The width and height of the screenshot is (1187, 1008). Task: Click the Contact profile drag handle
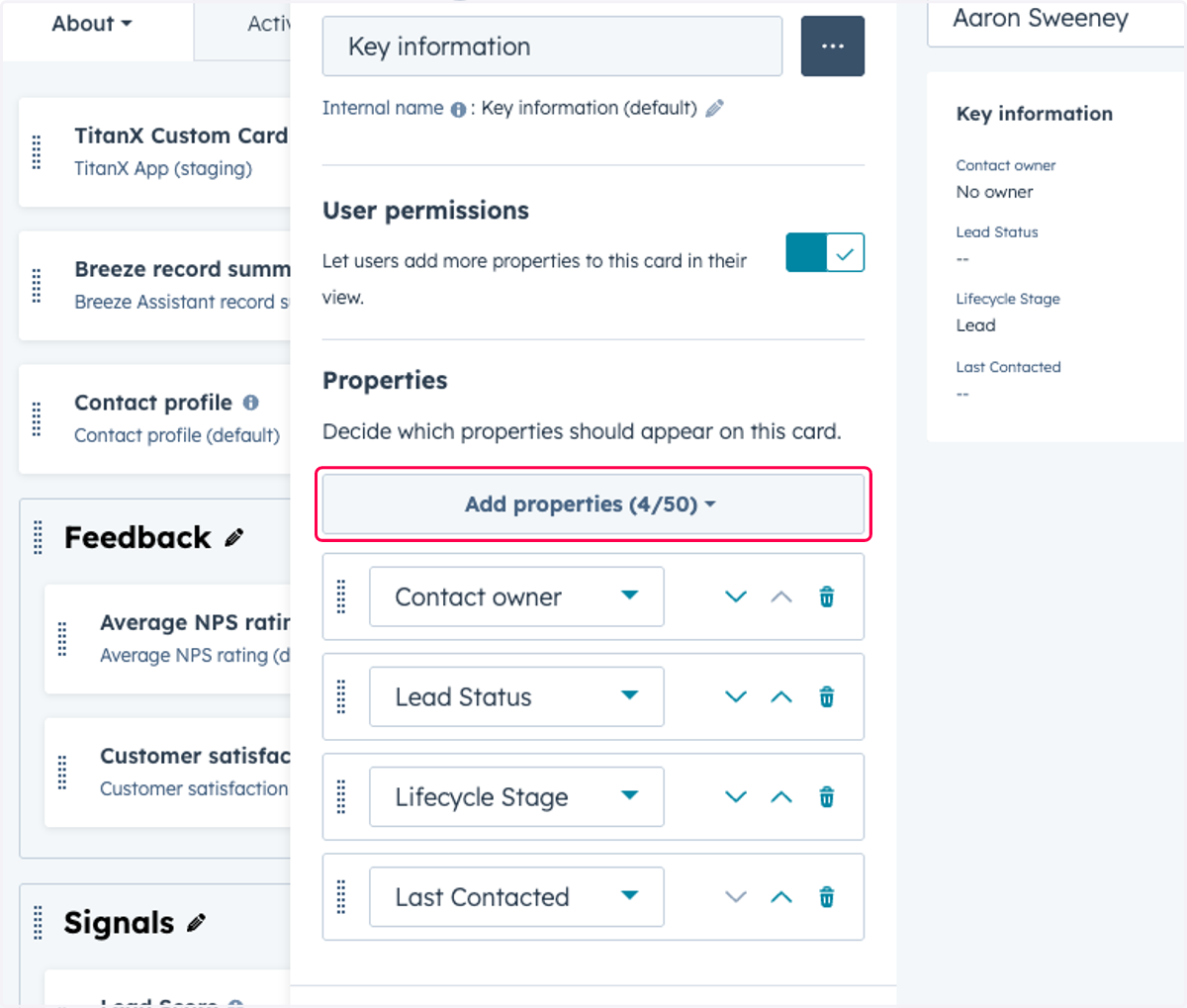pos(38,419)
